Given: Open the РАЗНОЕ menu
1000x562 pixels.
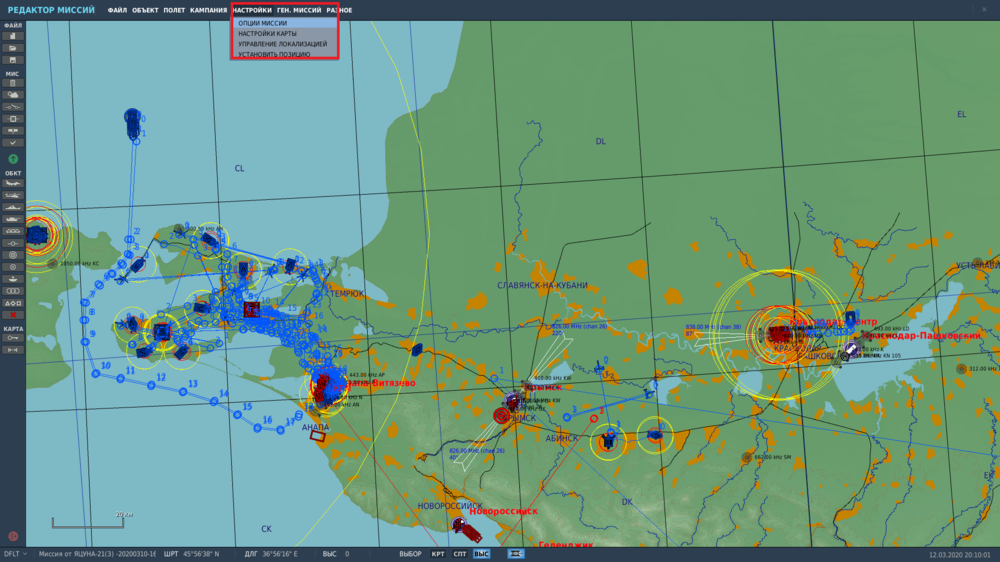Looking at the screenshot, I should pos(339,10).
